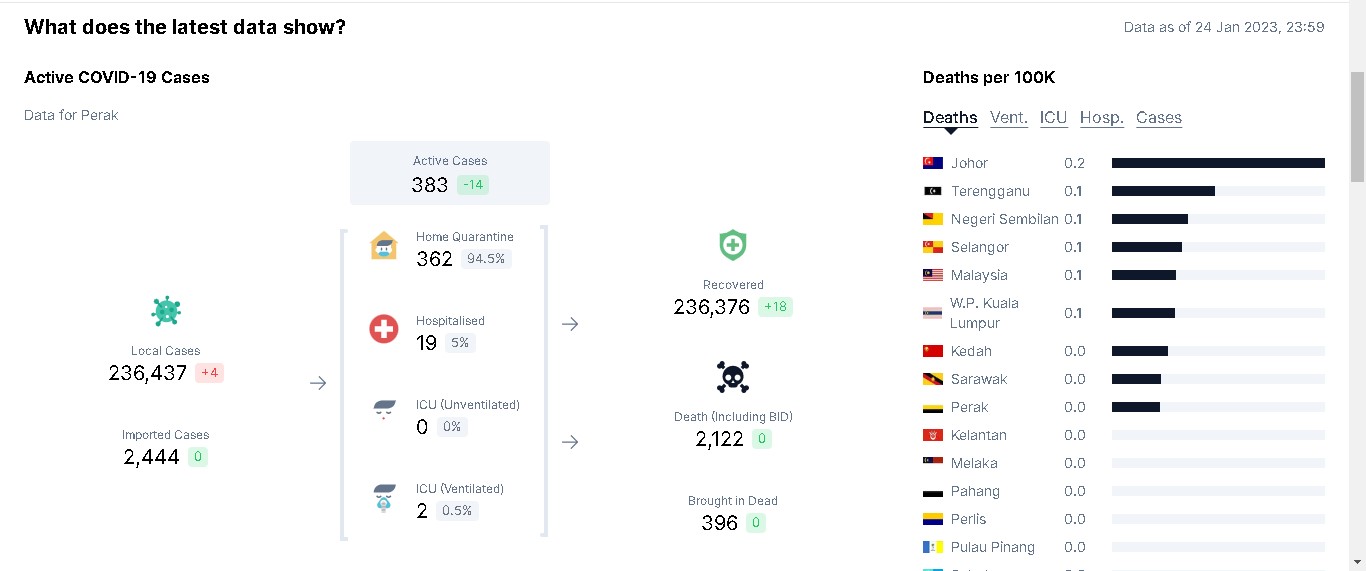Image resolution: width=1366 pixels, height=571 pixels.
Task: Open the Hosp. tab
Action: (1102, 117)
